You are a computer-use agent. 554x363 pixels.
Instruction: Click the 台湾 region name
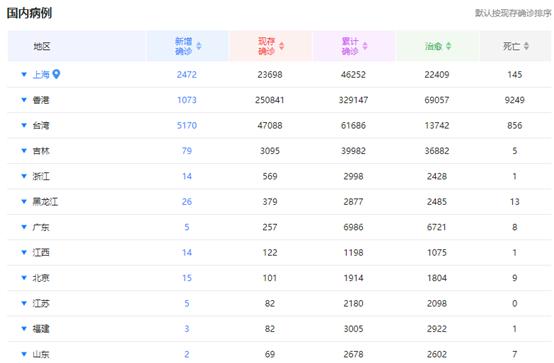pyautogui.click(x=41, y=125)
